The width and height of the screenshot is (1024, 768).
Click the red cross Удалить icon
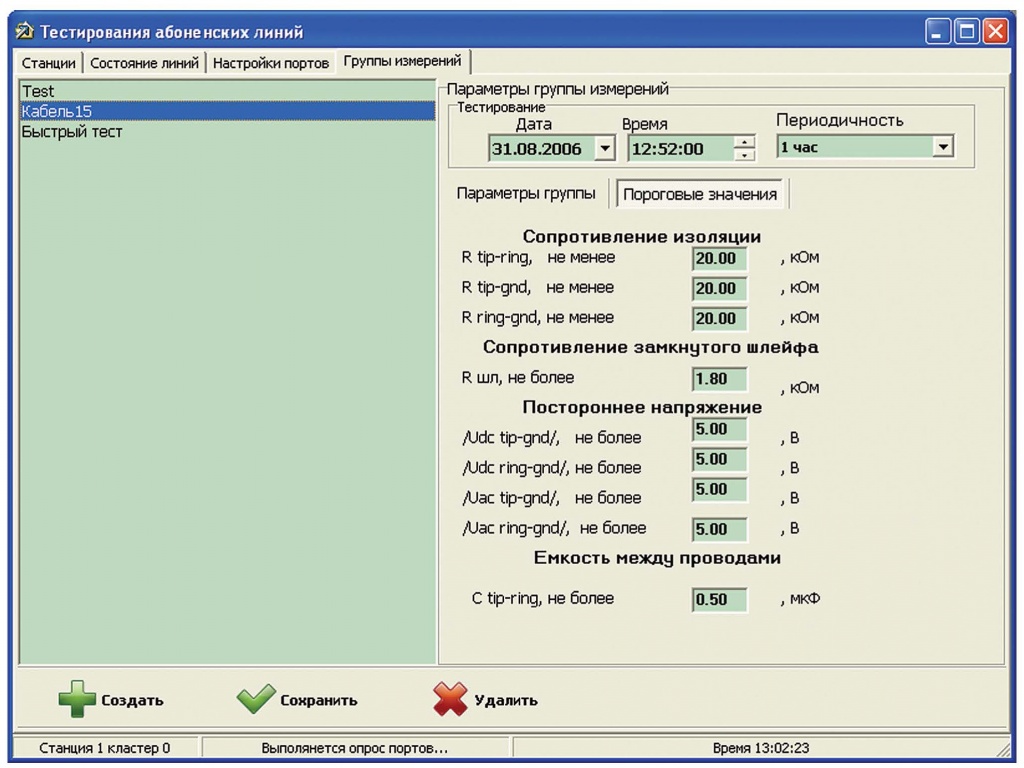450,699
